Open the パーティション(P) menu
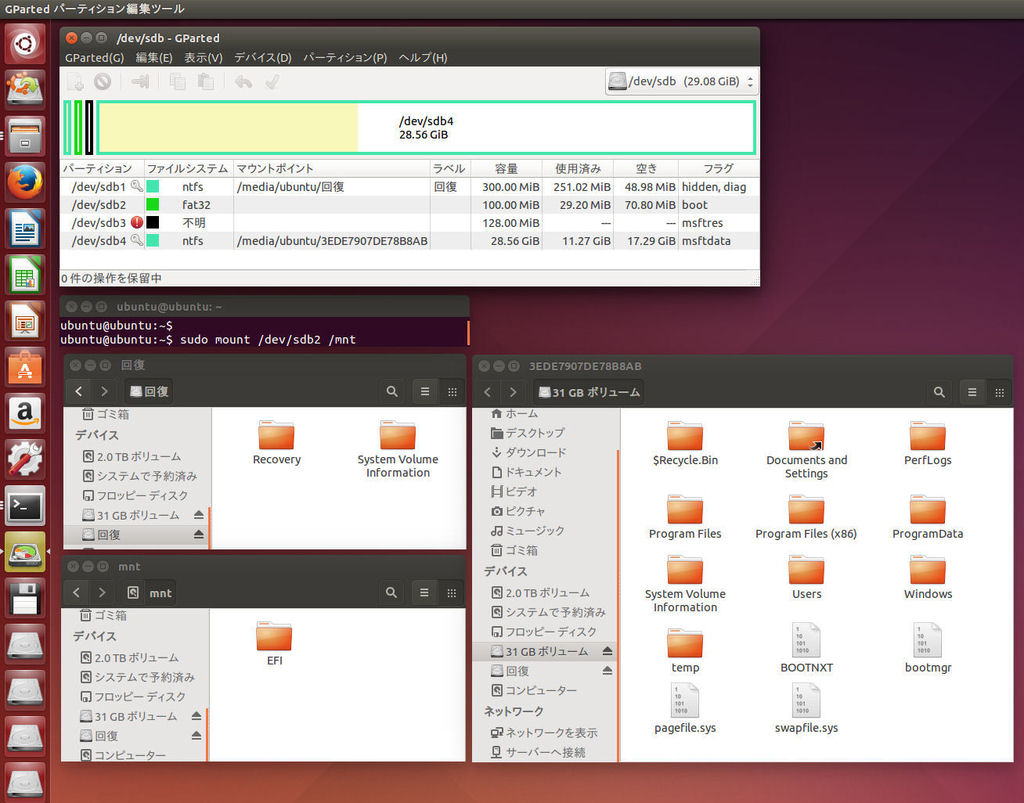This screenshot has height=803, width=1024. 345,57
